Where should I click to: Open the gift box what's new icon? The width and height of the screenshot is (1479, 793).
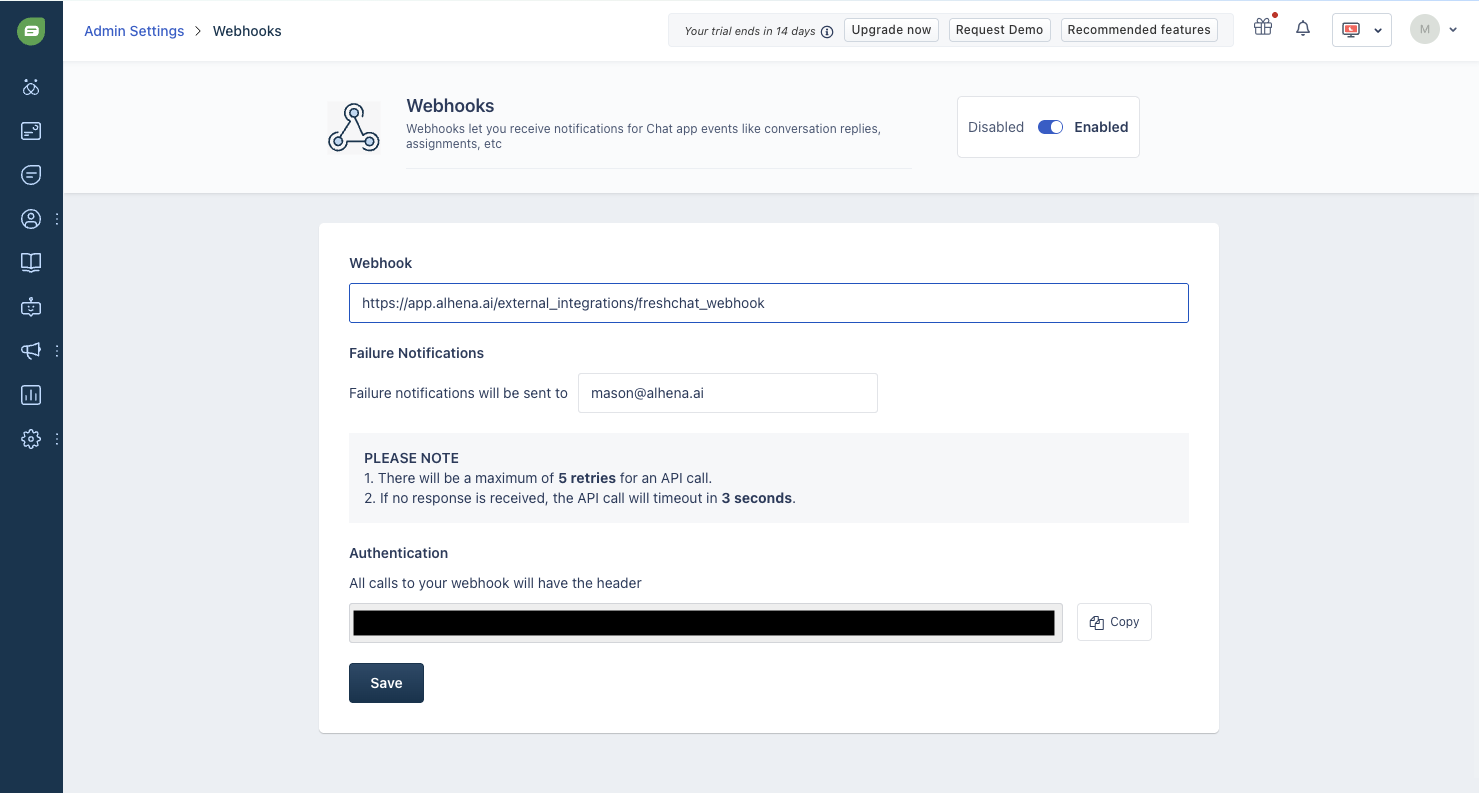[1263, 28]
